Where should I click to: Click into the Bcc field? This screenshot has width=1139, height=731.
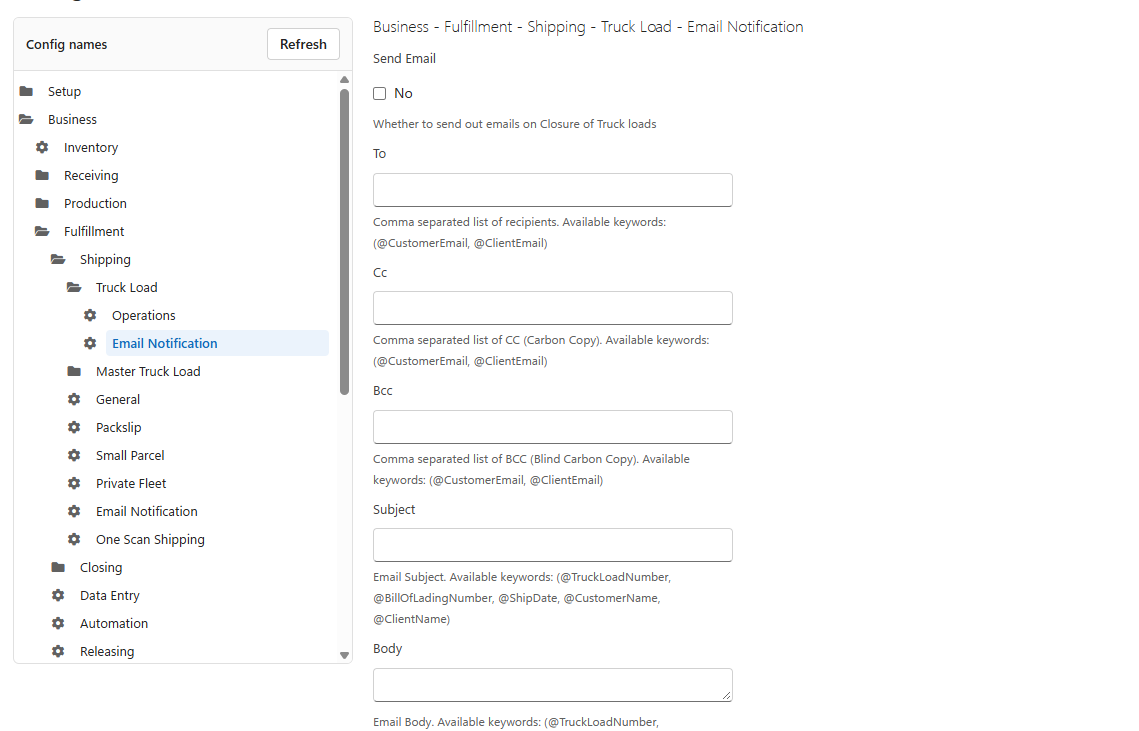pyautogui.click(x=553, y=427)
